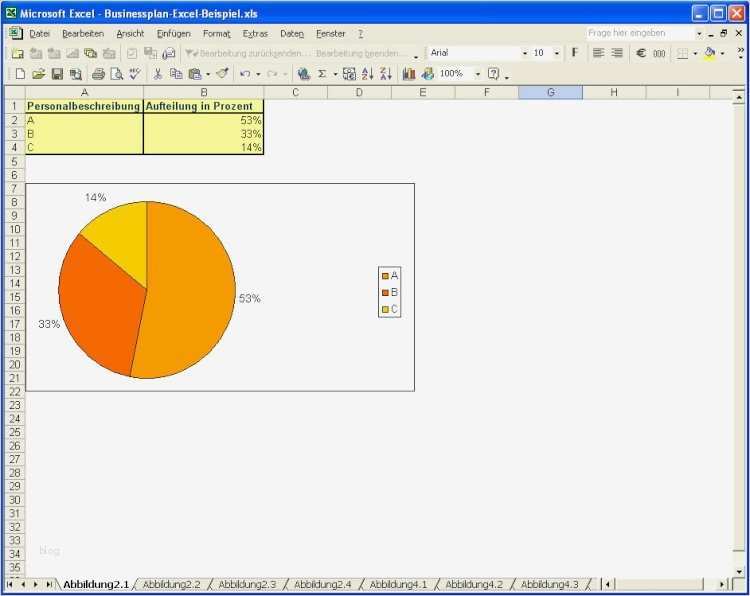
Task: Open the Datei menu
Action: [x=39, y=33]
